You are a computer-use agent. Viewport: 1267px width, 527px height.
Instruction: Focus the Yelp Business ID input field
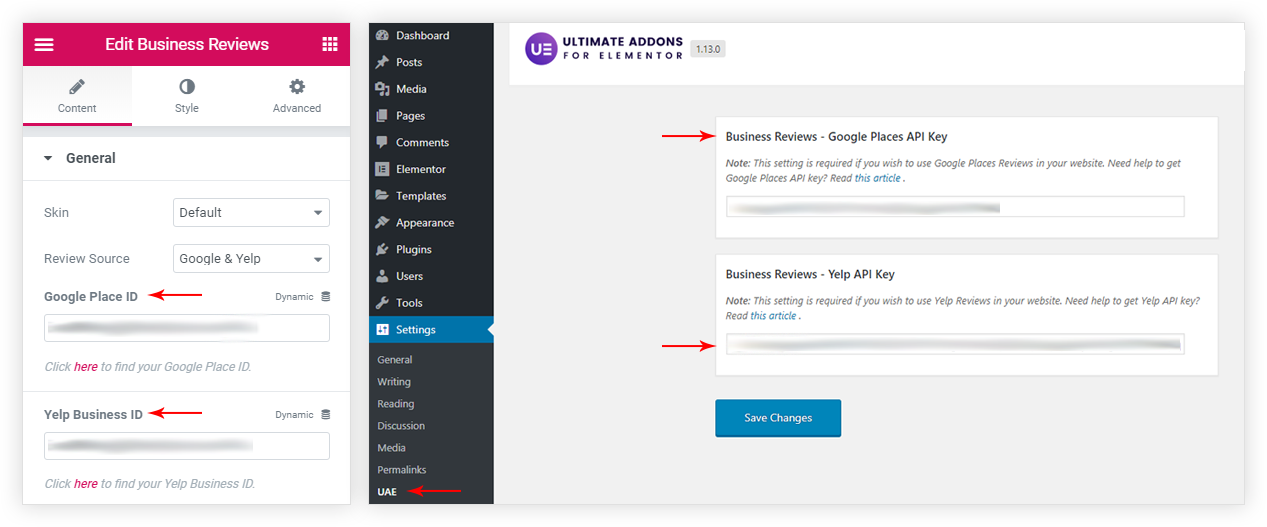tap(187, 446)
